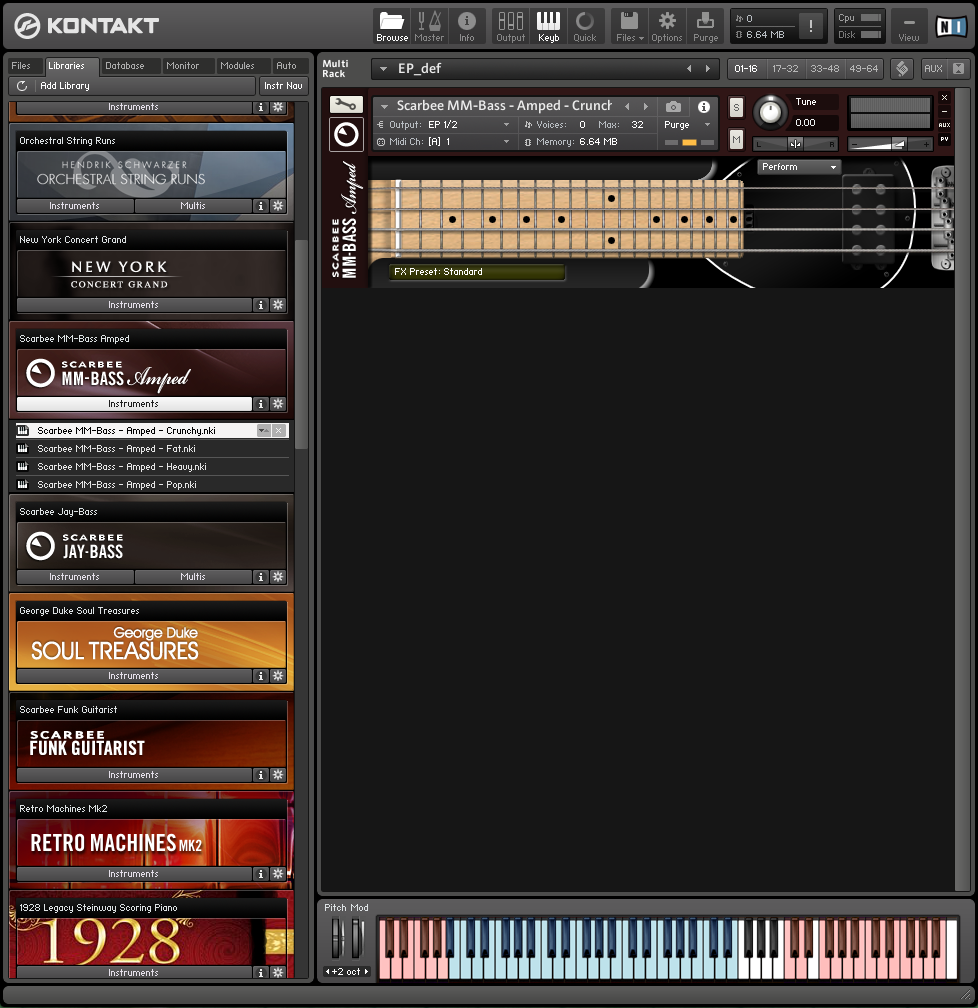This screenshot has width=978, height=1008.
Task: Go to the Modules tab
Action: pos(237,66)
